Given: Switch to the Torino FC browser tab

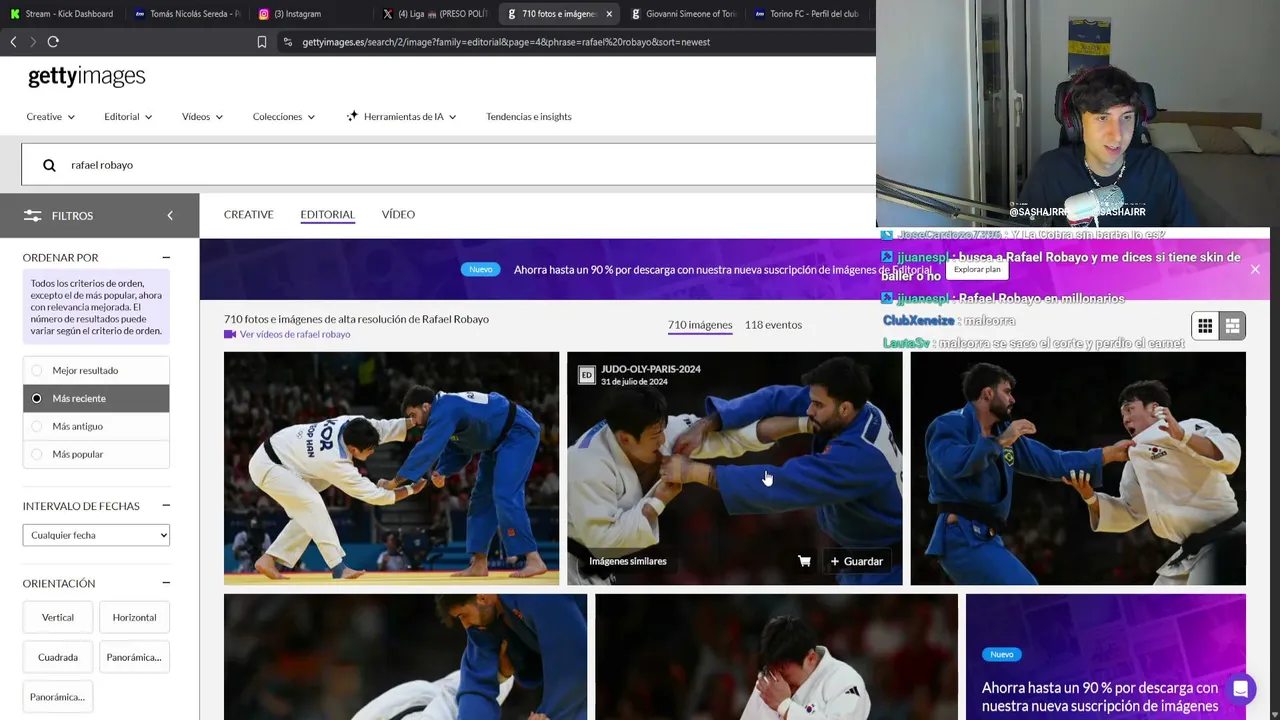Looking at the screenshot, I should (x=806, y=14).
